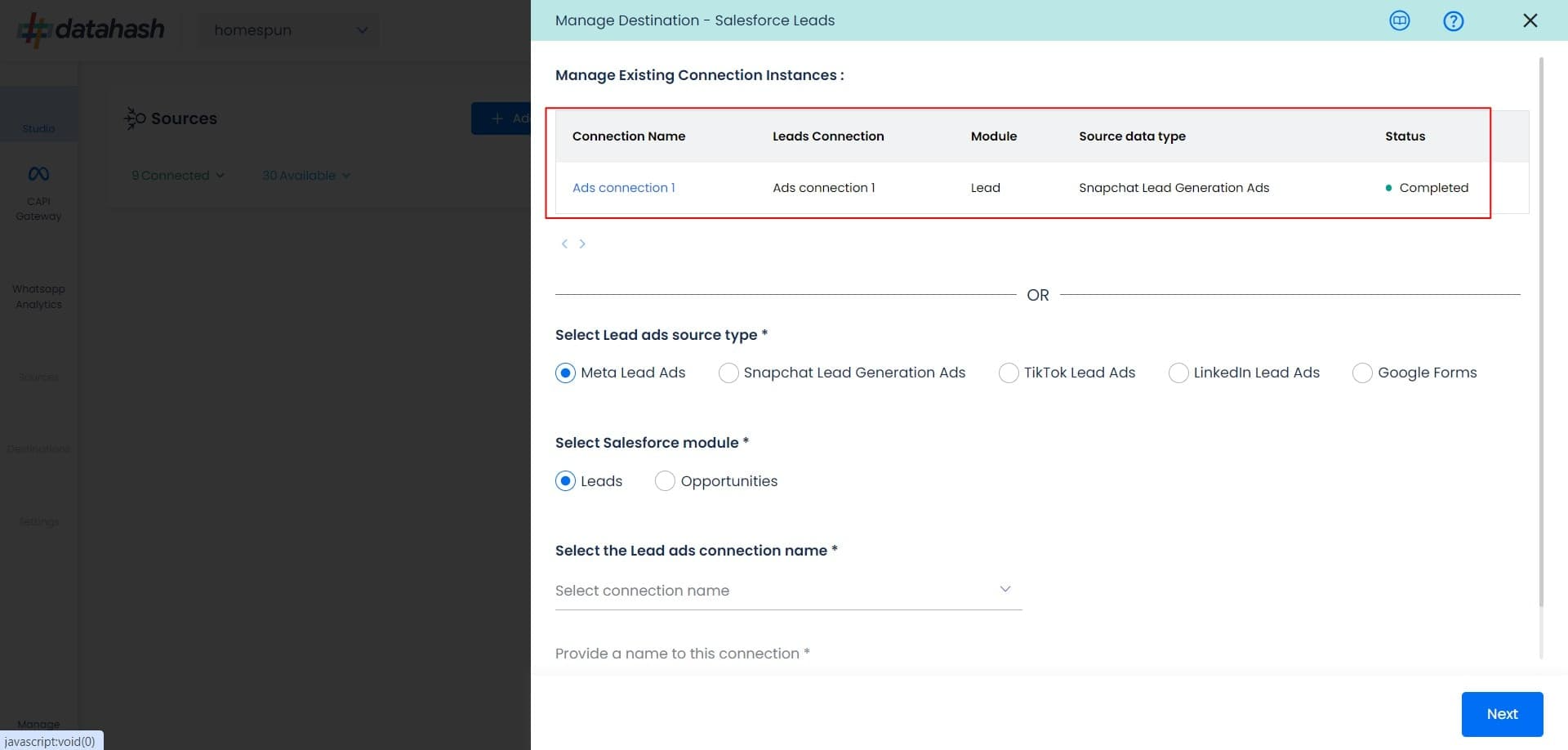Click the Module column header
Viewport: 1568px width, 750px height.
994,136
